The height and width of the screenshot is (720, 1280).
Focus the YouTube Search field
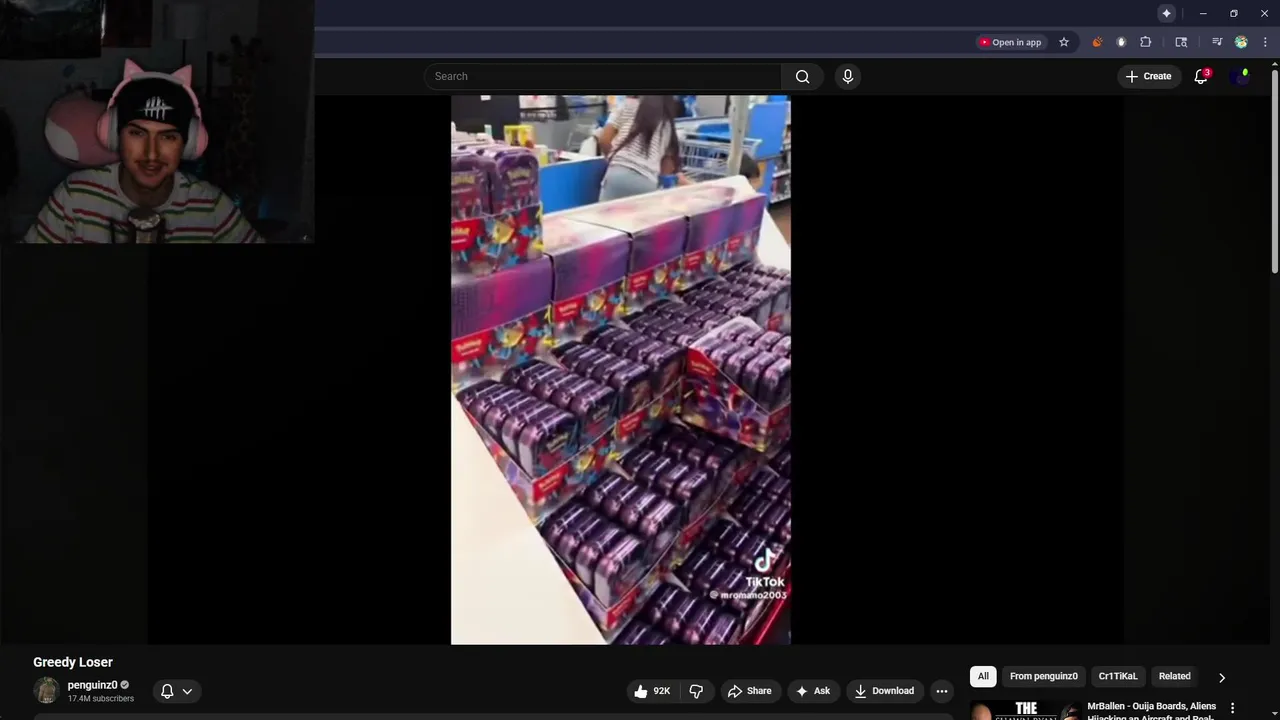click(603, 77)
